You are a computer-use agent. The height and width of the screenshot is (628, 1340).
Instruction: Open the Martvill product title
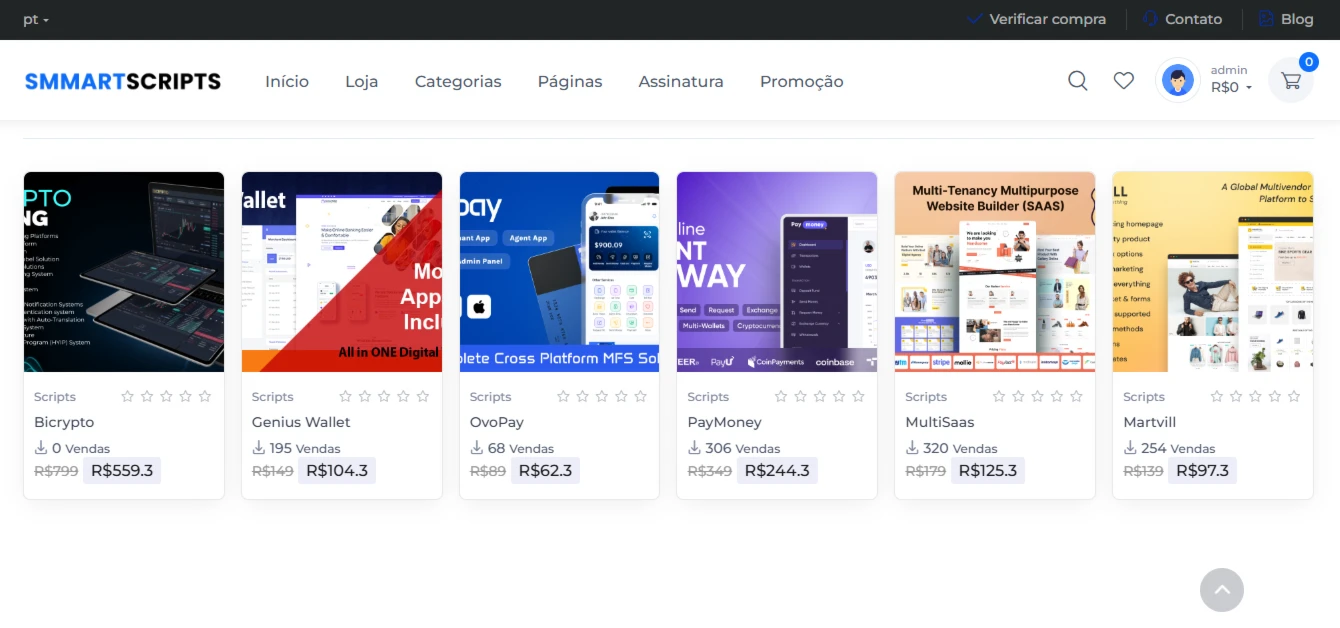click(x=1150, y=422)
